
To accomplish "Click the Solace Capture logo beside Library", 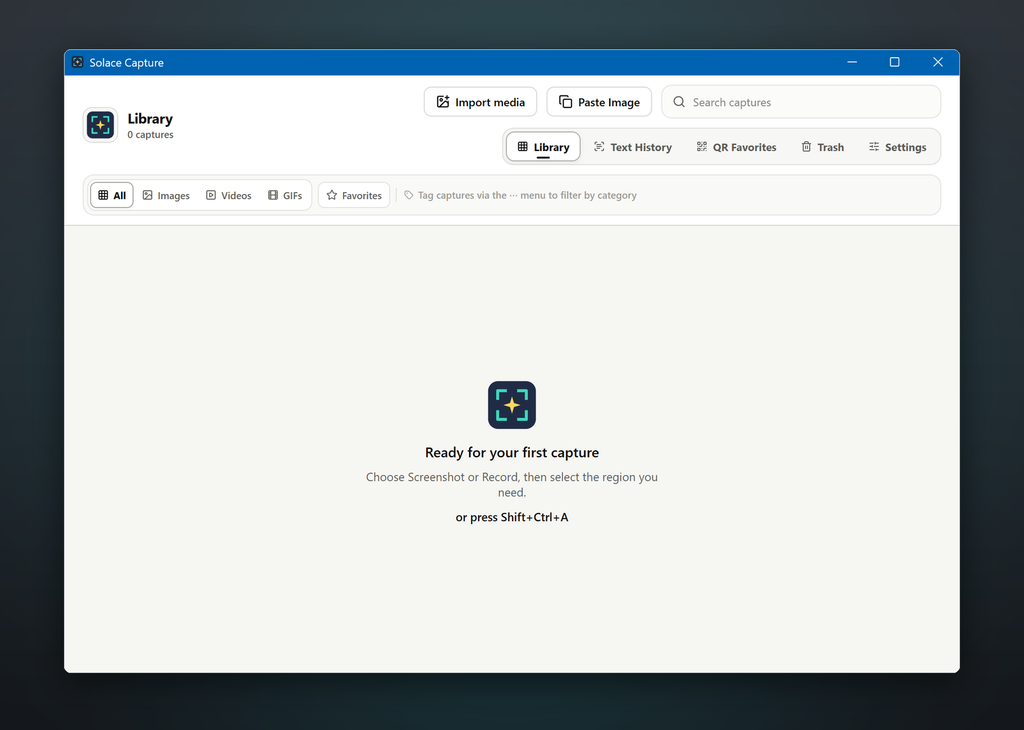I will (x=101, y=125).
